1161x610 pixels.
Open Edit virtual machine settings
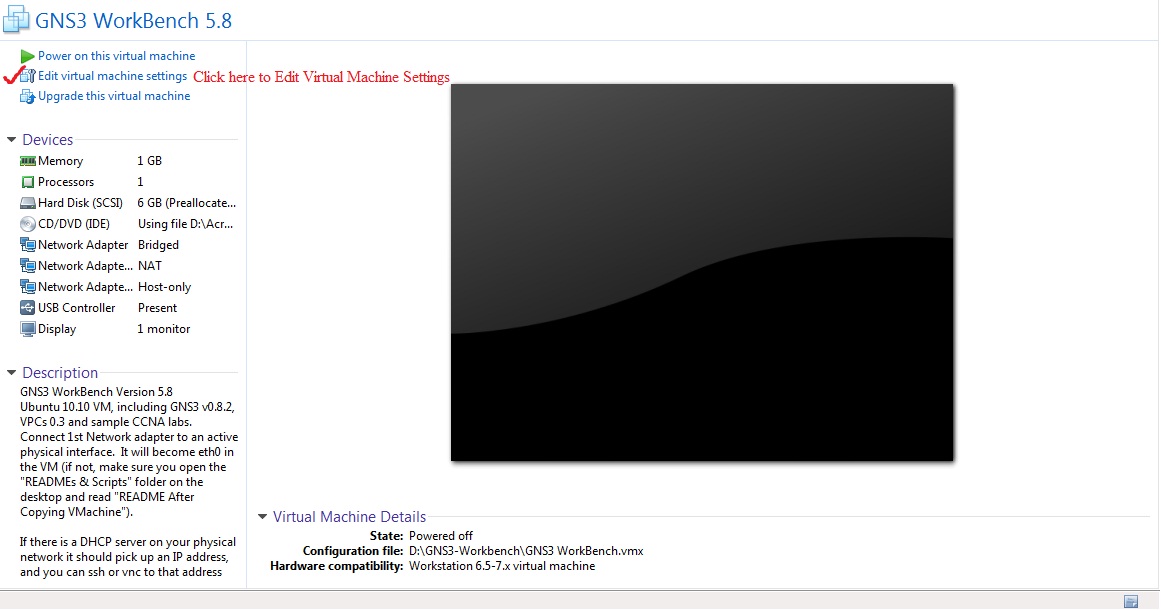click(x=112, y=76)
